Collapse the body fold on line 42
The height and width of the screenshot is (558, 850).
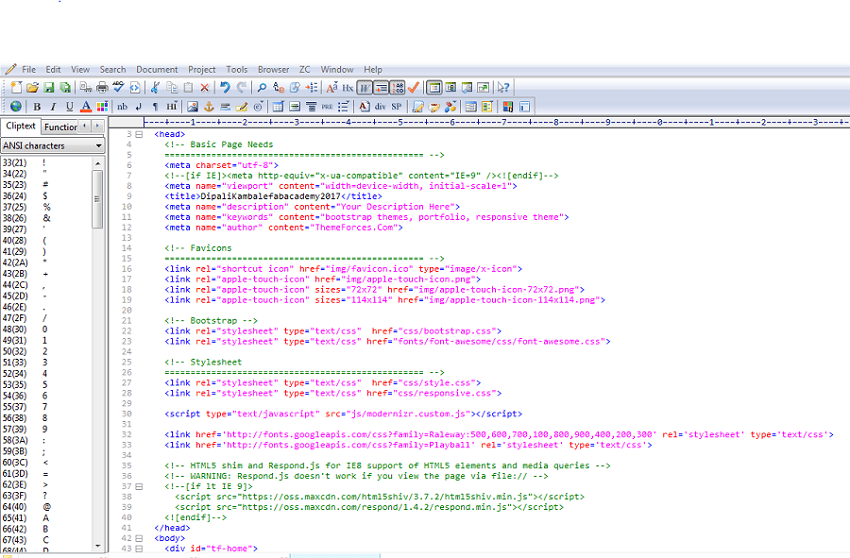[x=139, y=538]
